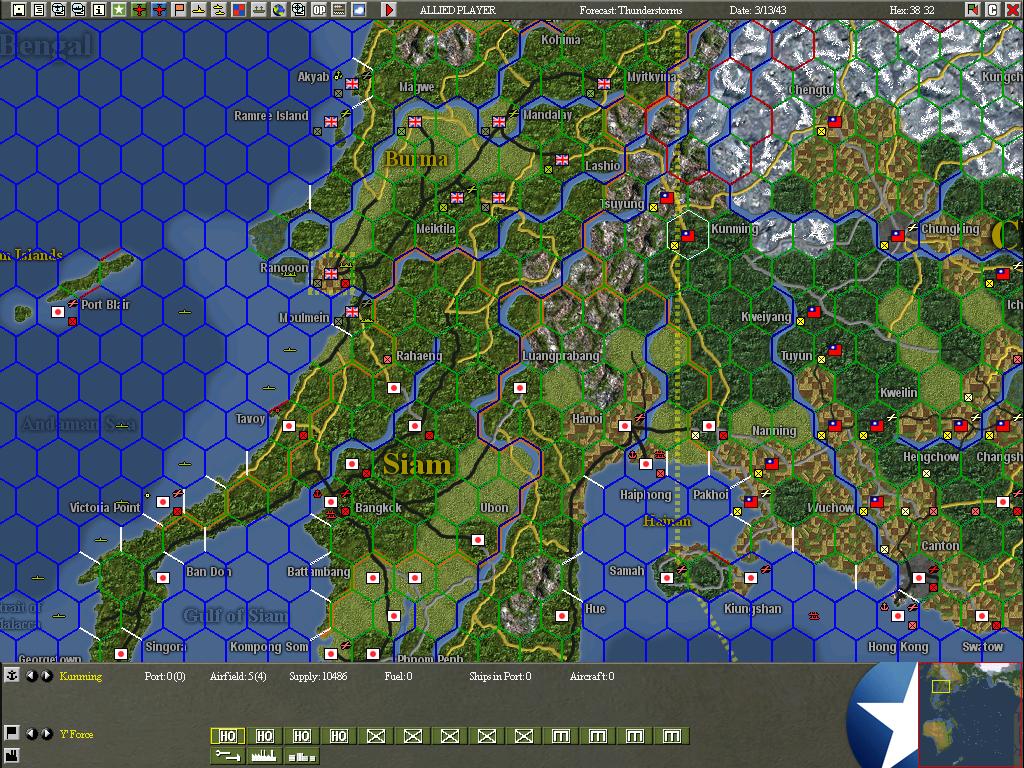
Task: Click the 'Port: 0(0)' text
Action: coord(165,676)
